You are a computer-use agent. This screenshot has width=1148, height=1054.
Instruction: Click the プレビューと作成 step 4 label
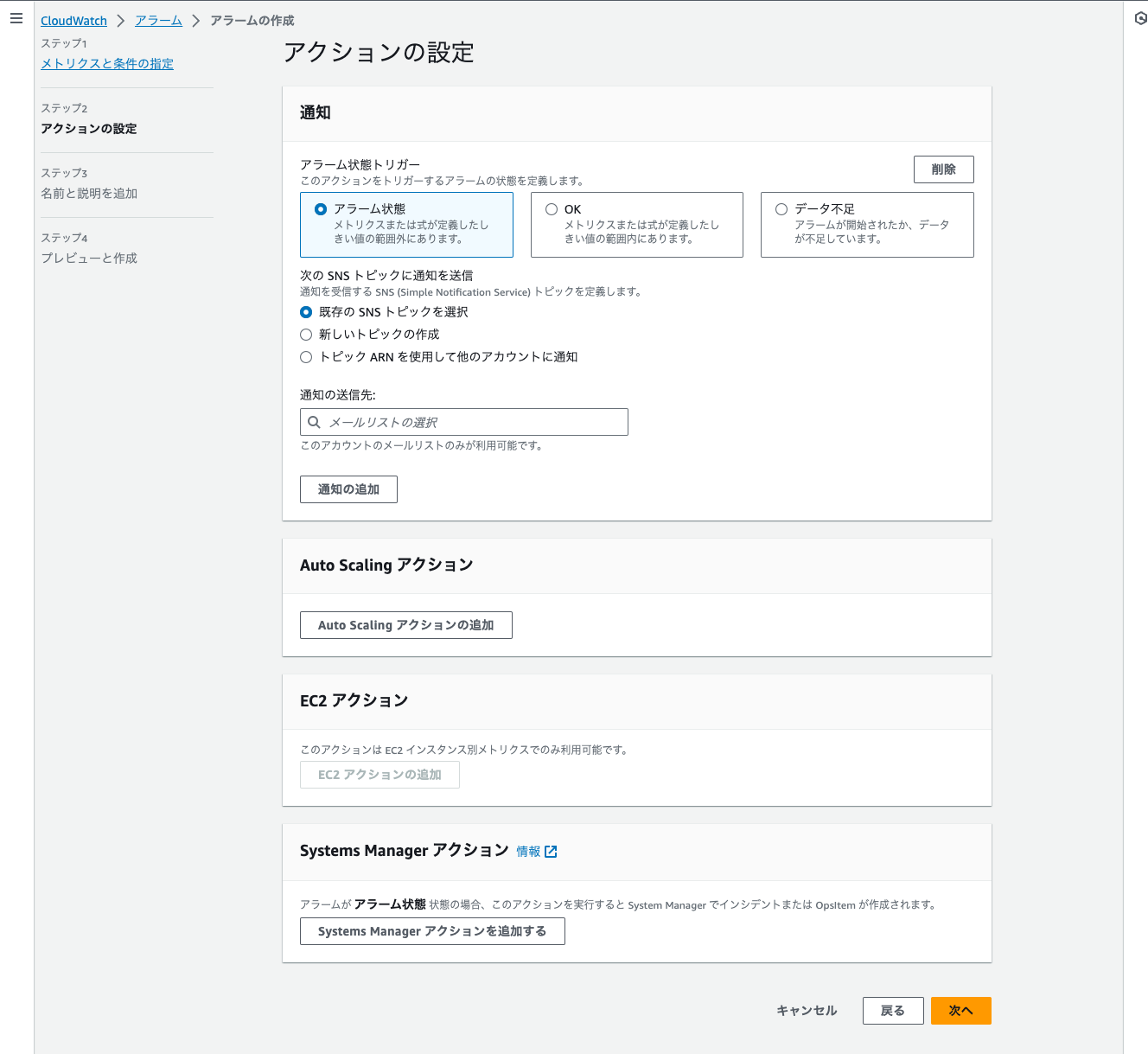[x=89, y=259]
